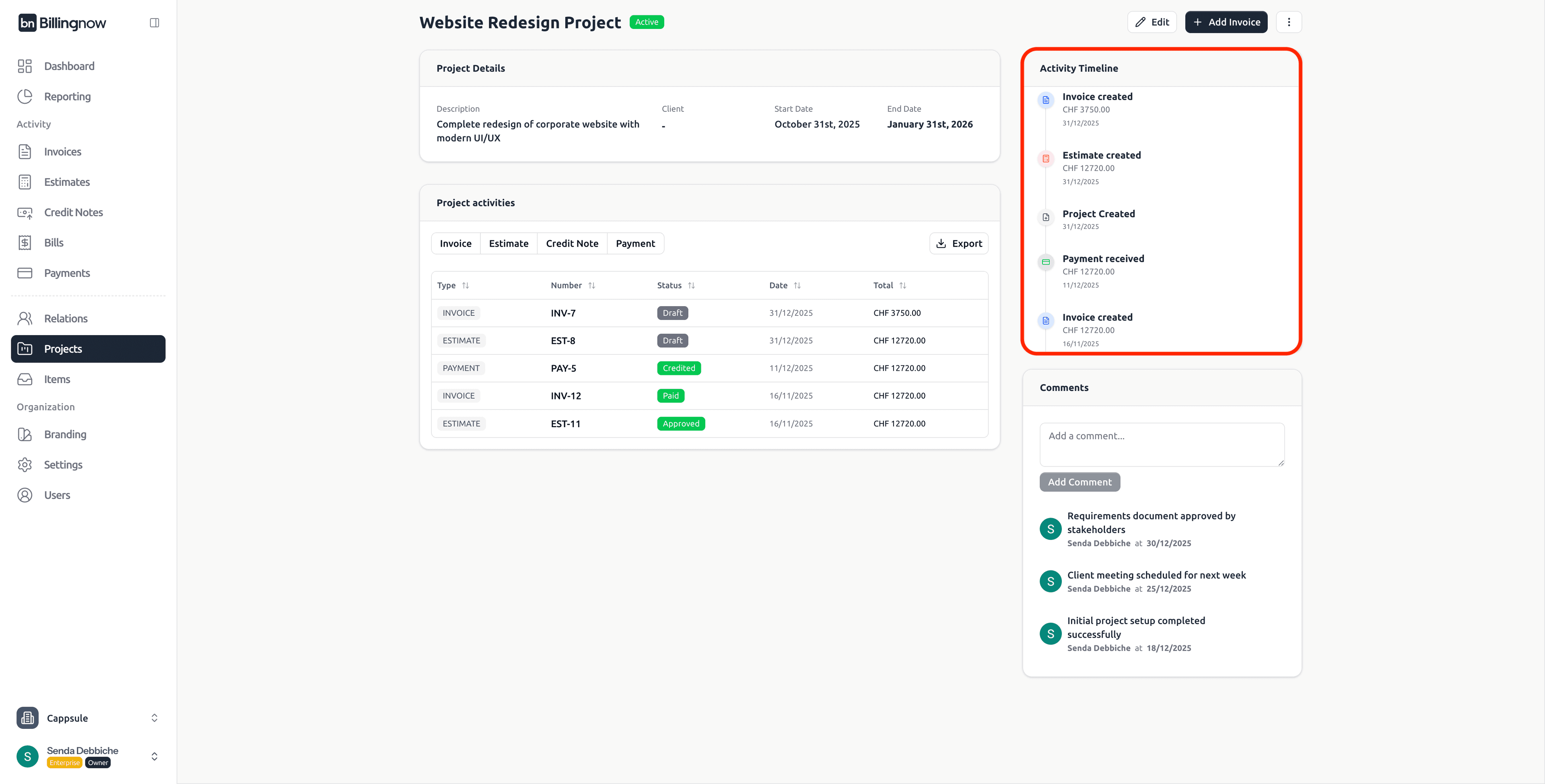Collapse the sidebar using the panel icon
This screenshot has height=784, width=1545.
[x=154, y=23]
